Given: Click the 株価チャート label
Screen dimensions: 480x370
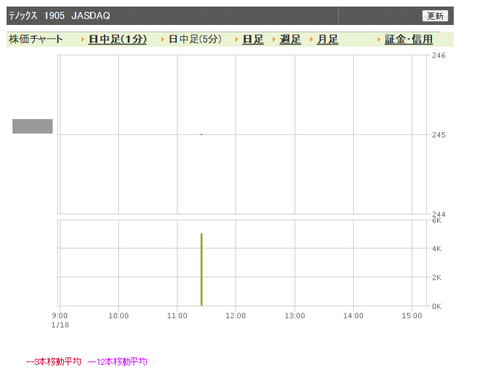Looking at the screenshot, I should click(x=36, y=39).
